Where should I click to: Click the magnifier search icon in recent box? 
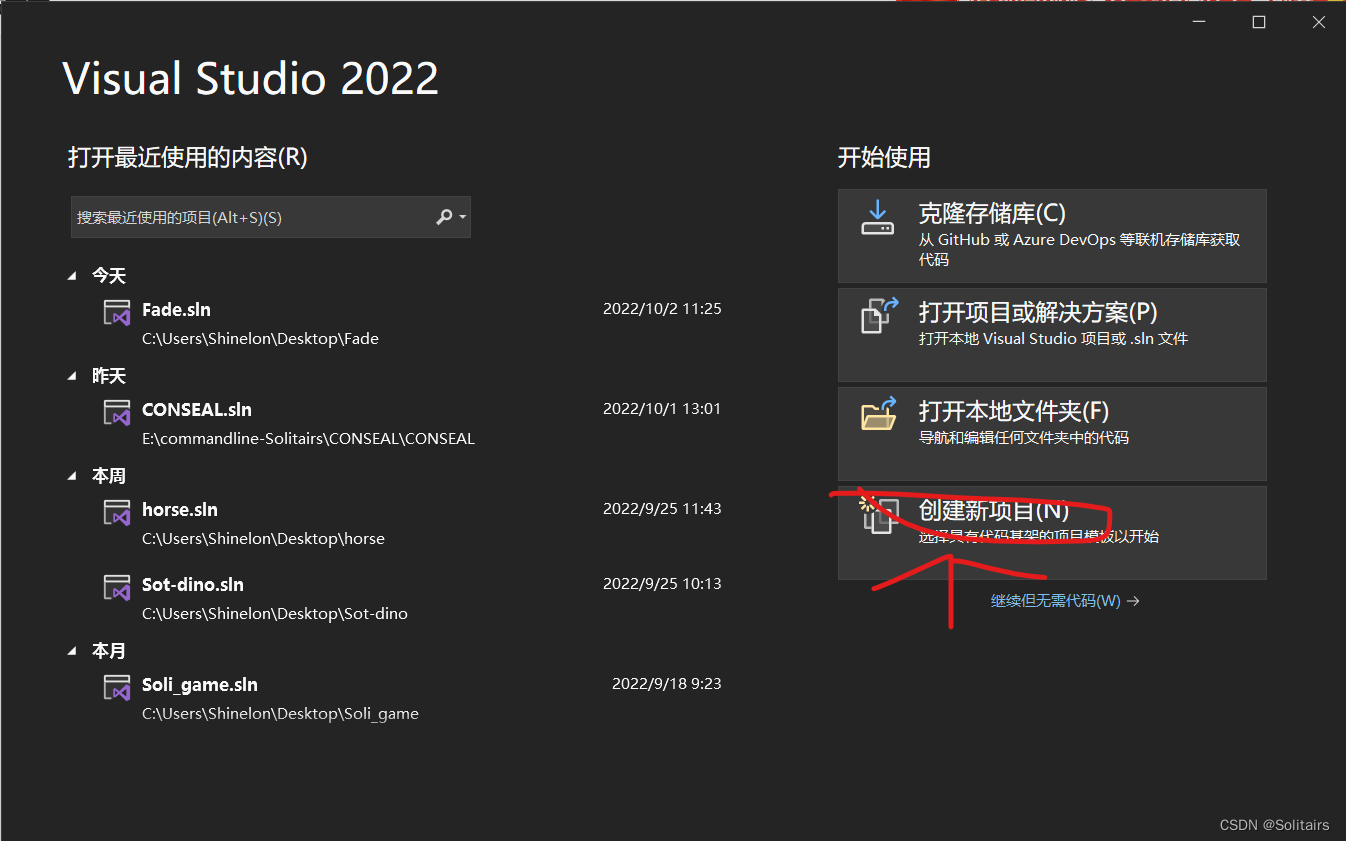(445, 217)
